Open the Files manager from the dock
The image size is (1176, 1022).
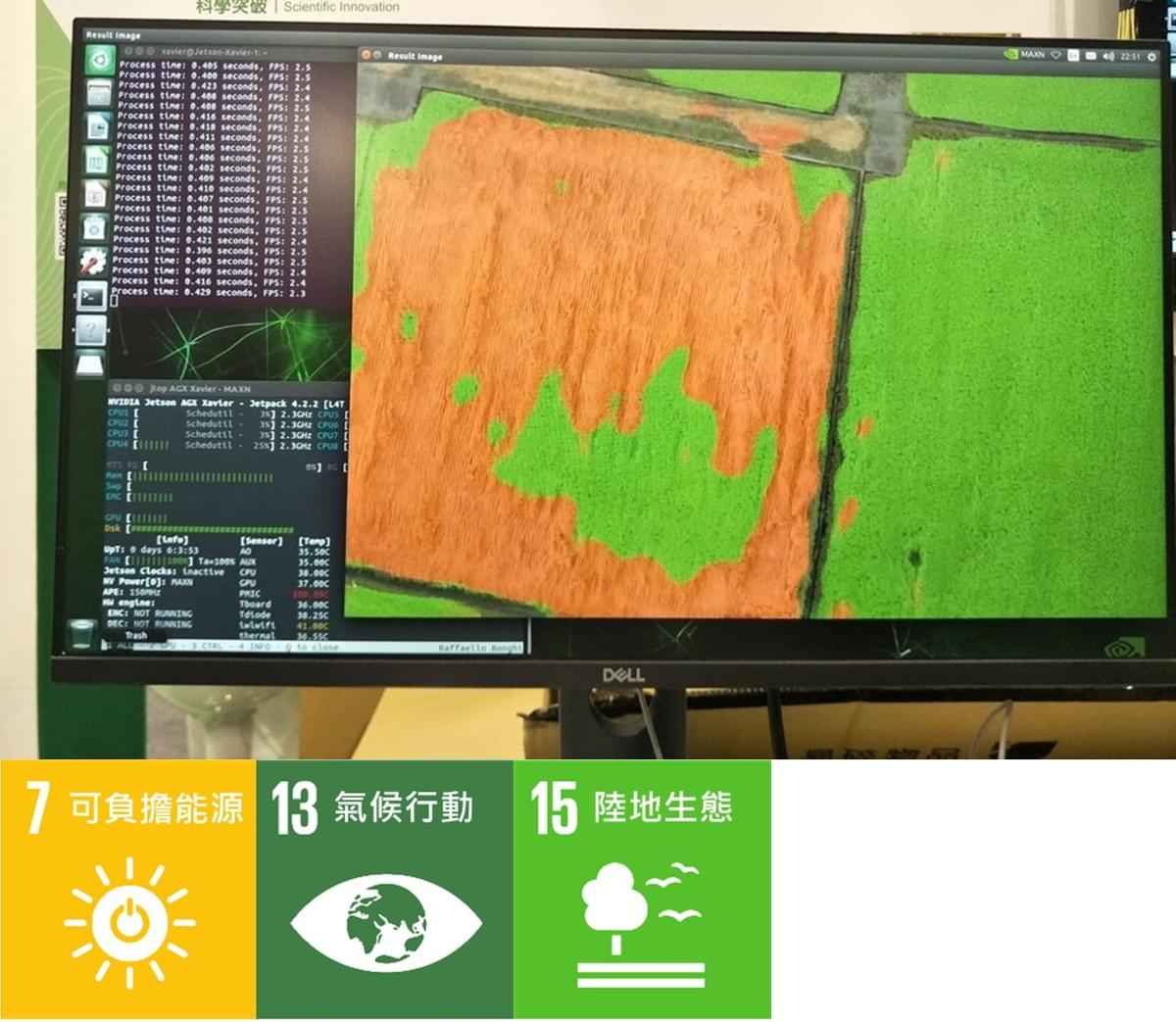(98, 93)
